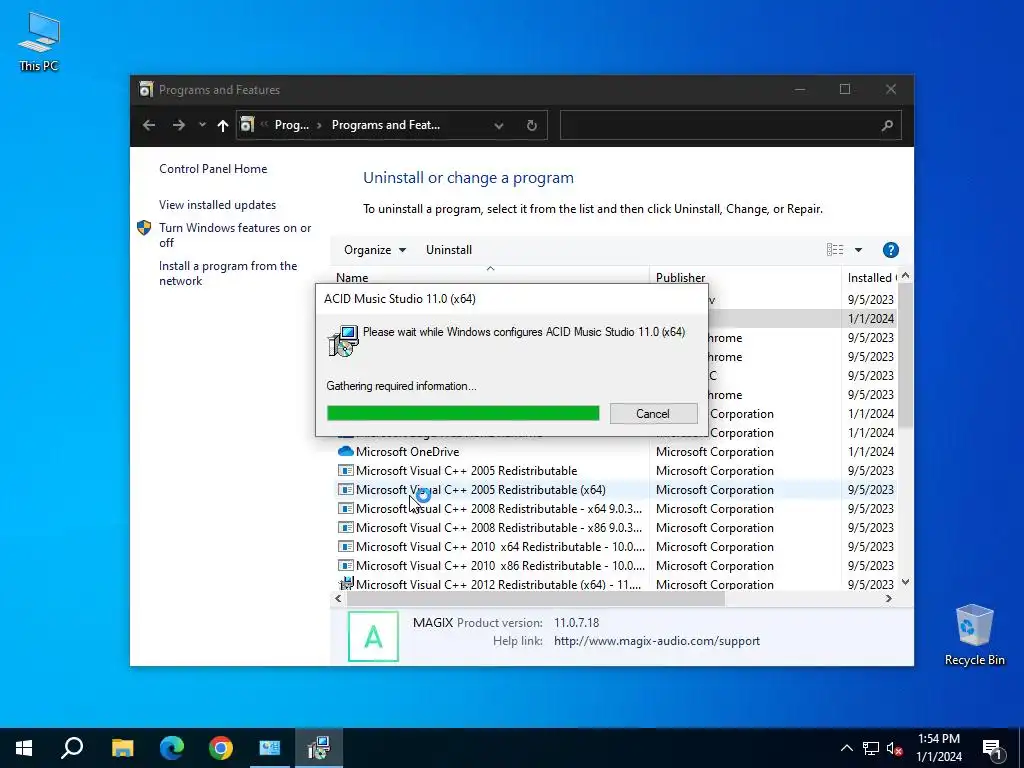Click the 1/1/2024 date in the second row

(x=871, y=318)
